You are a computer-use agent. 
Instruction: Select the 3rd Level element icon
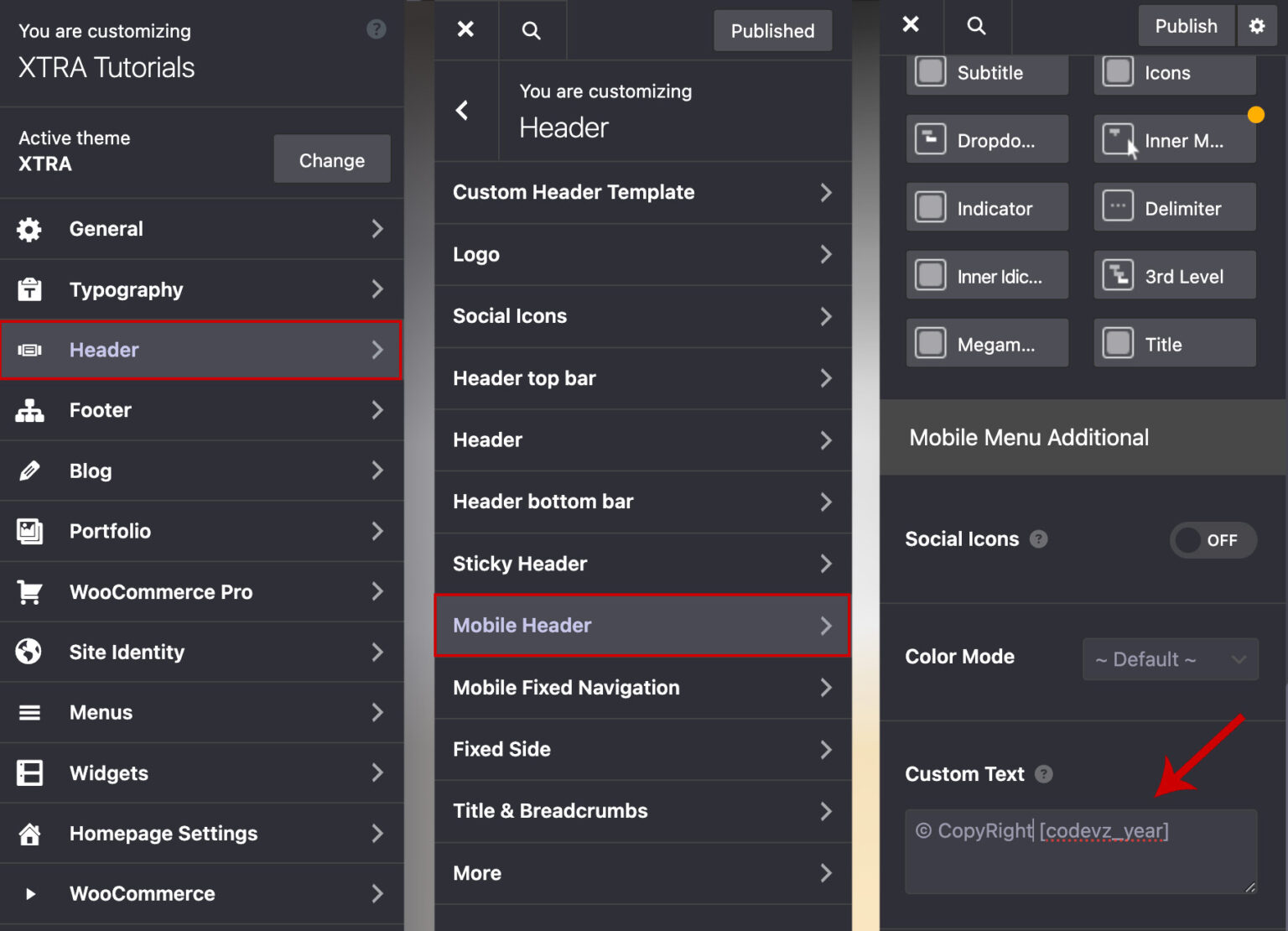pos(1118,275)
